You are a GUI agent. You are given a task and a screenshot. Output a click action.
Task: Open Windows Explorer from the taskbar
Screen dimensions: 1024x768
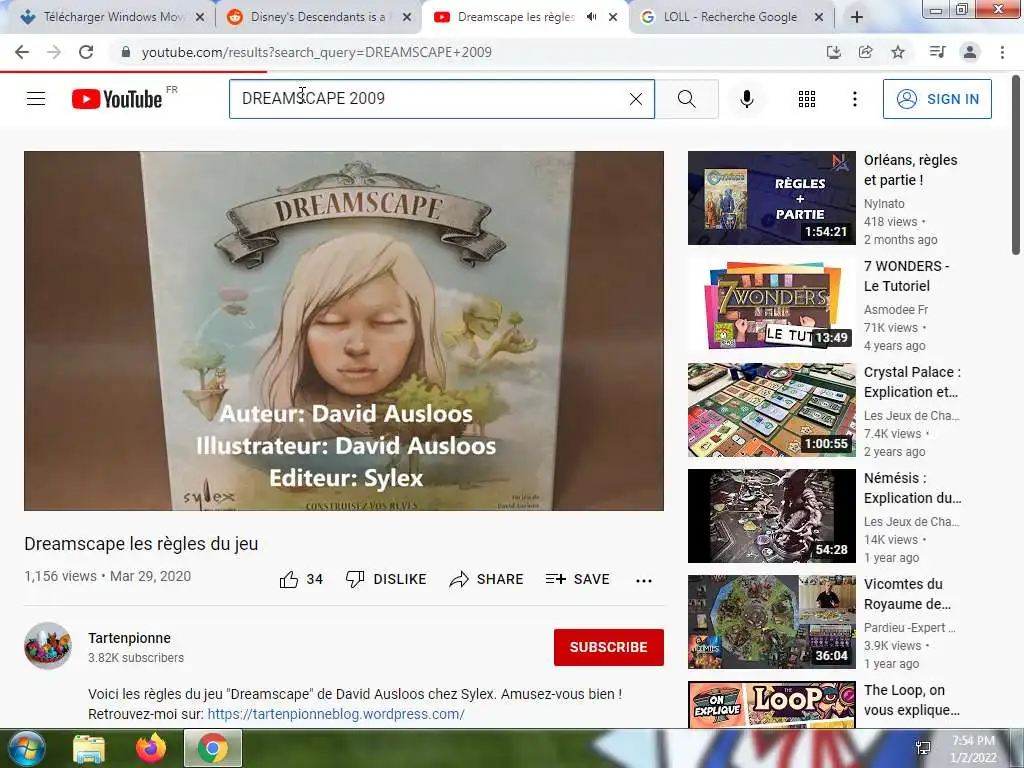pyautogui.click(x=89, y=748)
